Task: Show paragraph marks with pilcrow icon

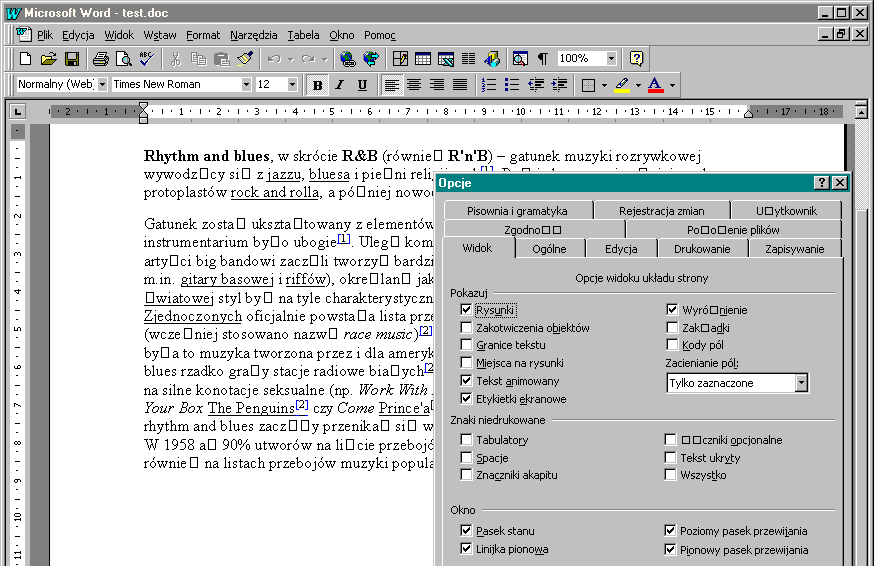Action: point(543,59)
